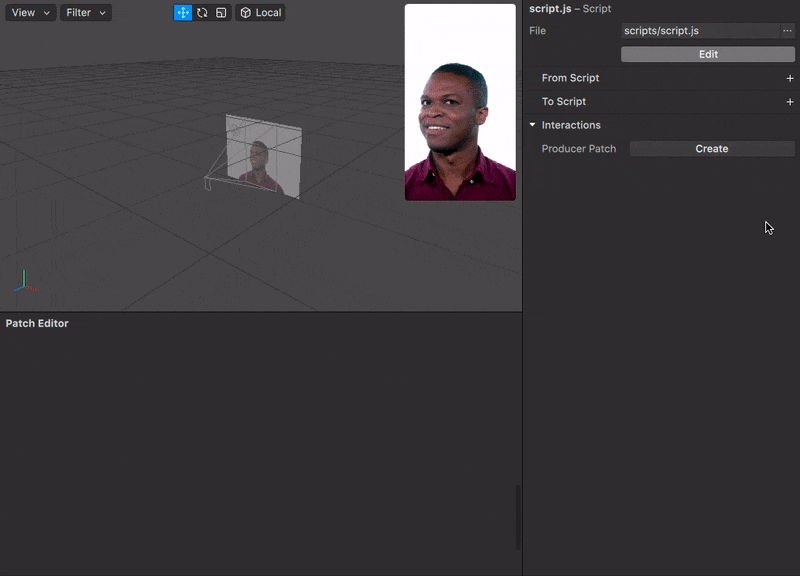Image resolution: width=800 pixels, height=576 pixels.
Task: Click the camera preview thumbnail
Action: click(x=459, y=103)
